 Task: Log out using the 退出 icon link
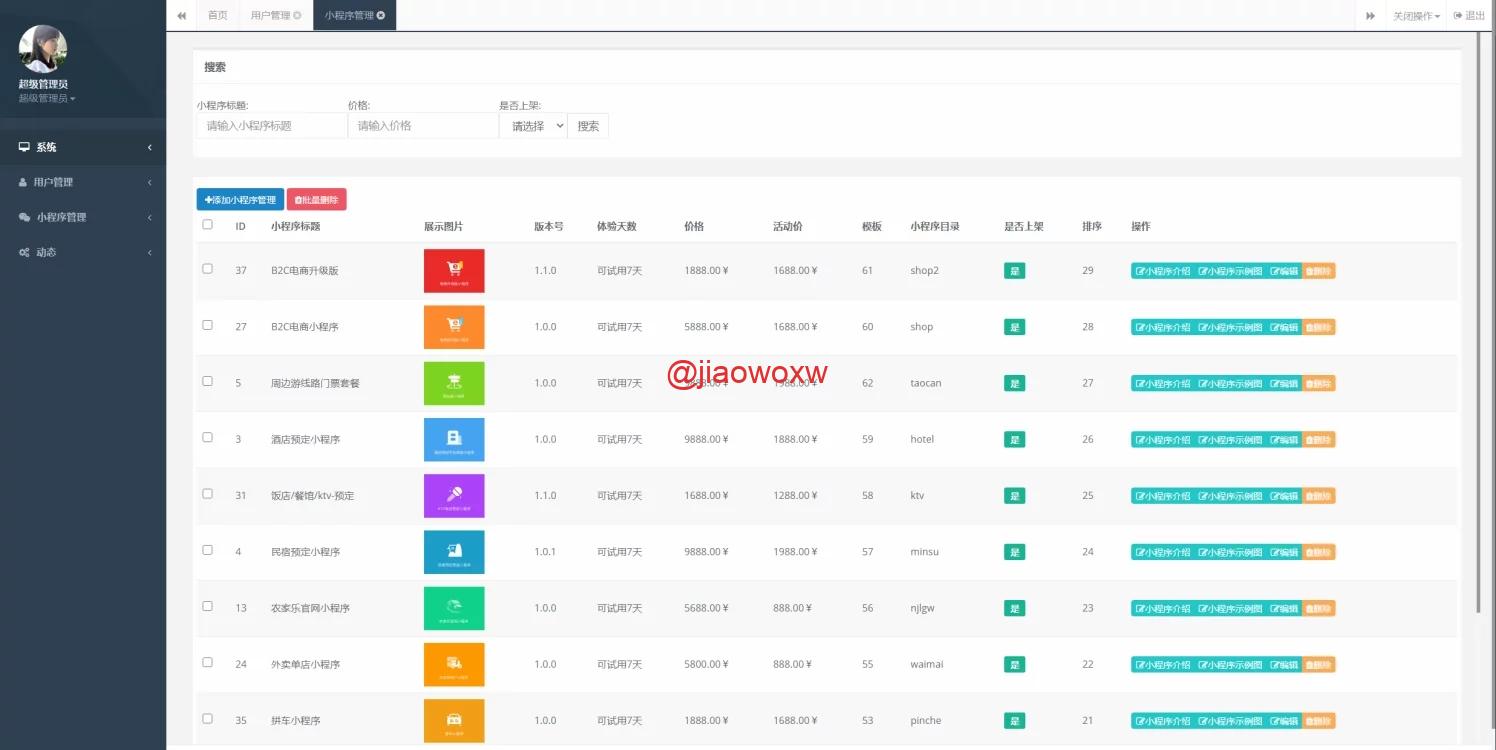click(x=1469, y=15)
